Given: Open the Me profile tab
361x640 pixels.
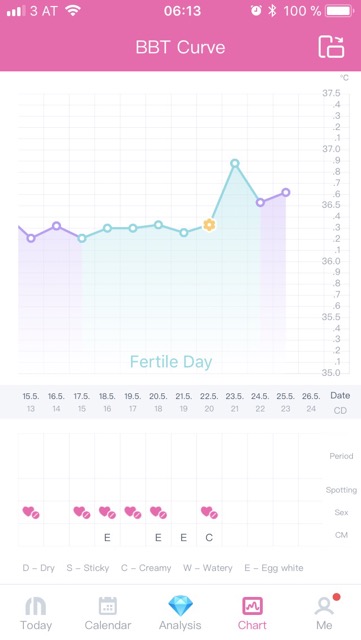Looking at the screenshot, I should coord(324,613).
